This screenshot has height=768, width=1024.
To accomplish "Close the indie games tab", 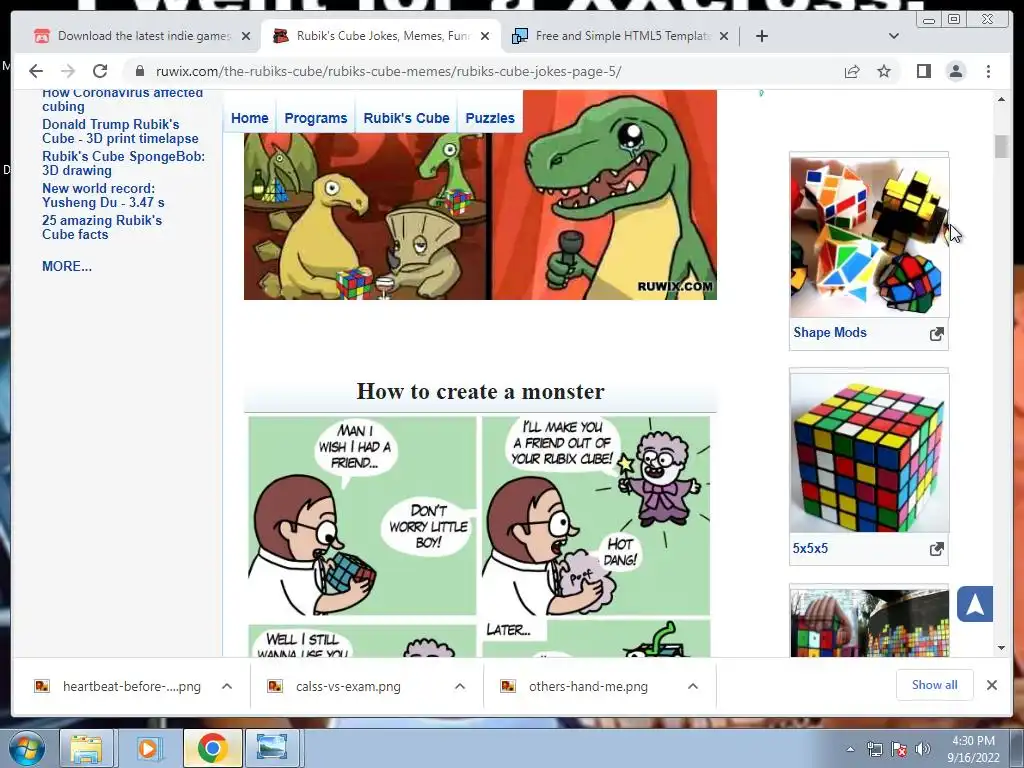I will click(246, 36).
